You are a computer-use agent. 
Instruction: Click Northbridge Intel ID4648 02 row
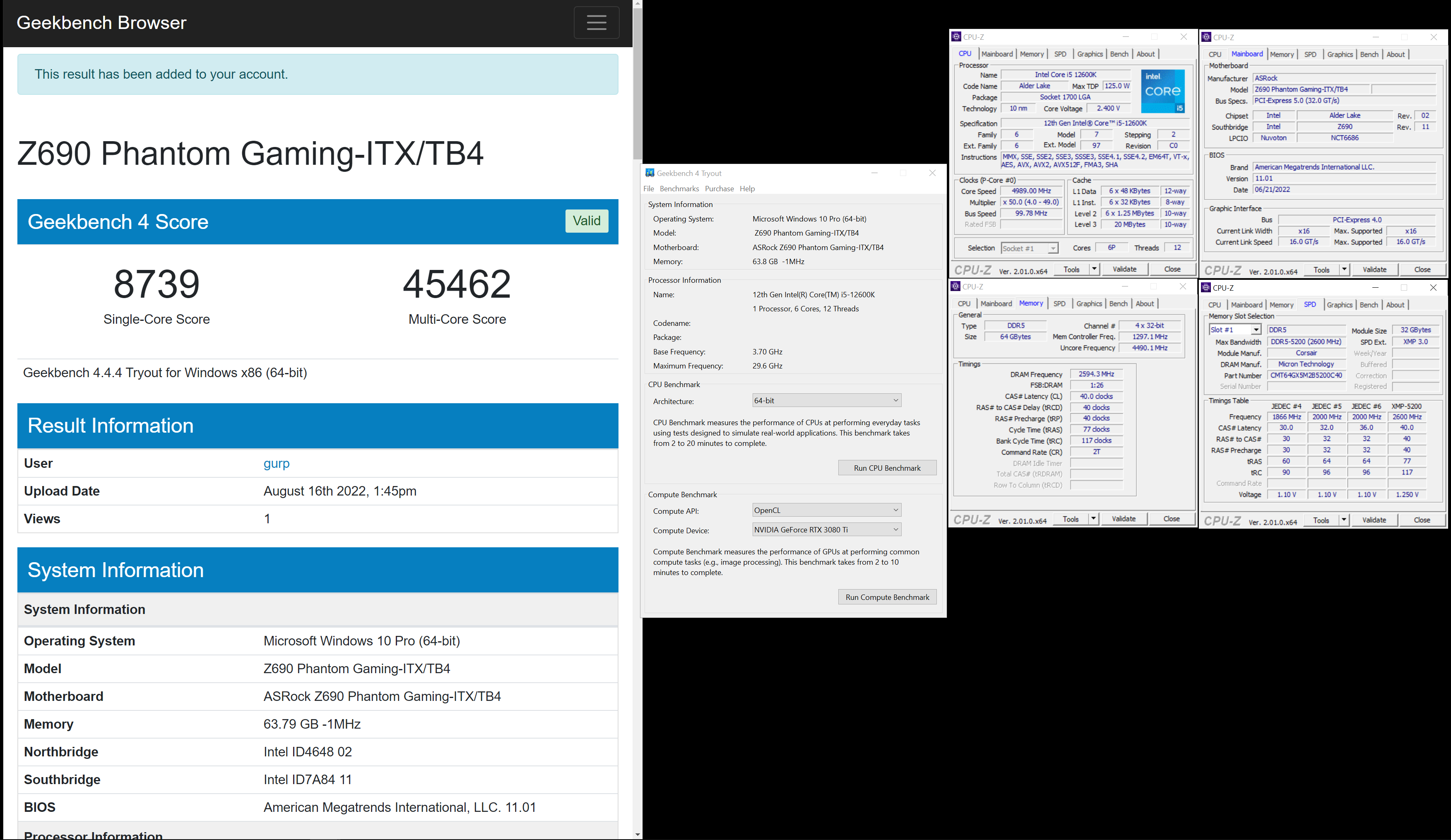318,752
